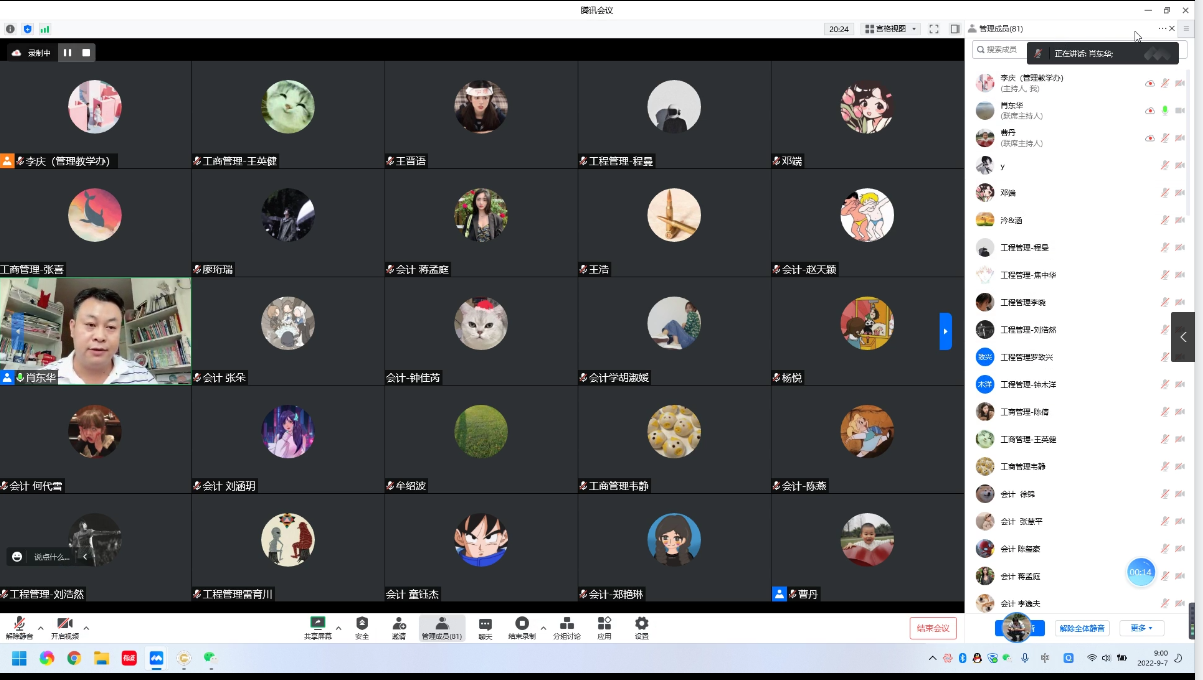Turn on camera with 开启视频

[x=64, y=627]
